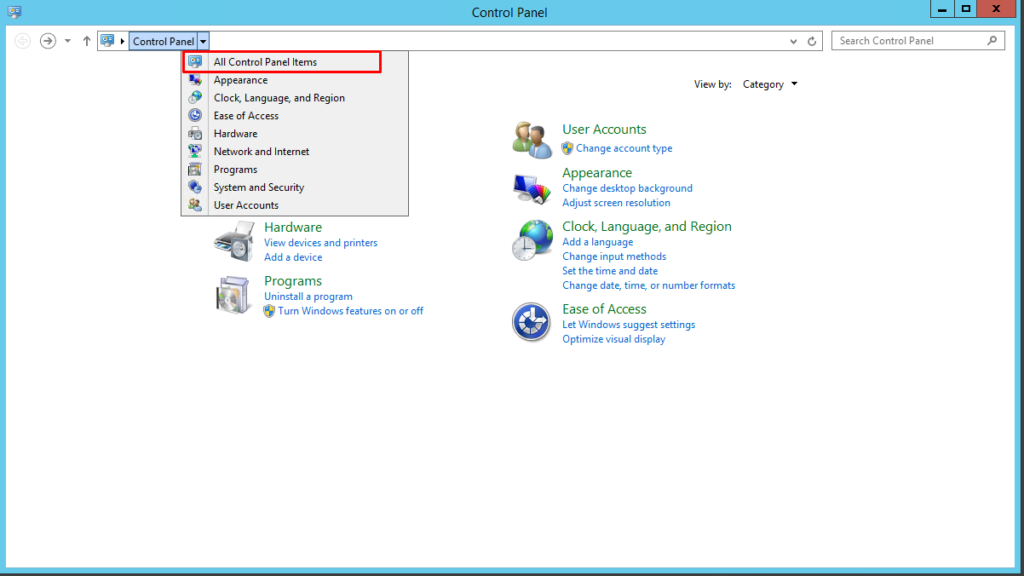Click the Control Panel breadcrumb segment
Screen dimensions: 1024x576
point(163,41)
